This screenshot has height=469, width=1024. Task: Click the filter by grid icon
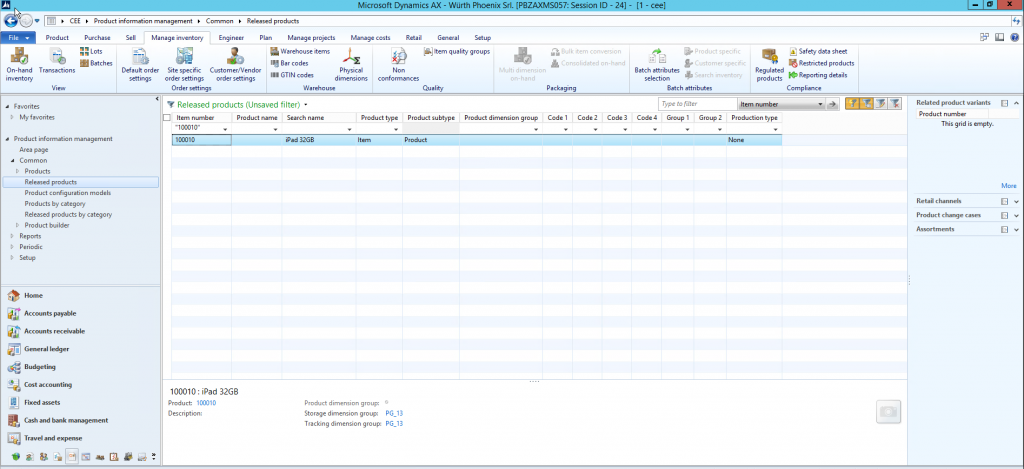tap(866, 104)
